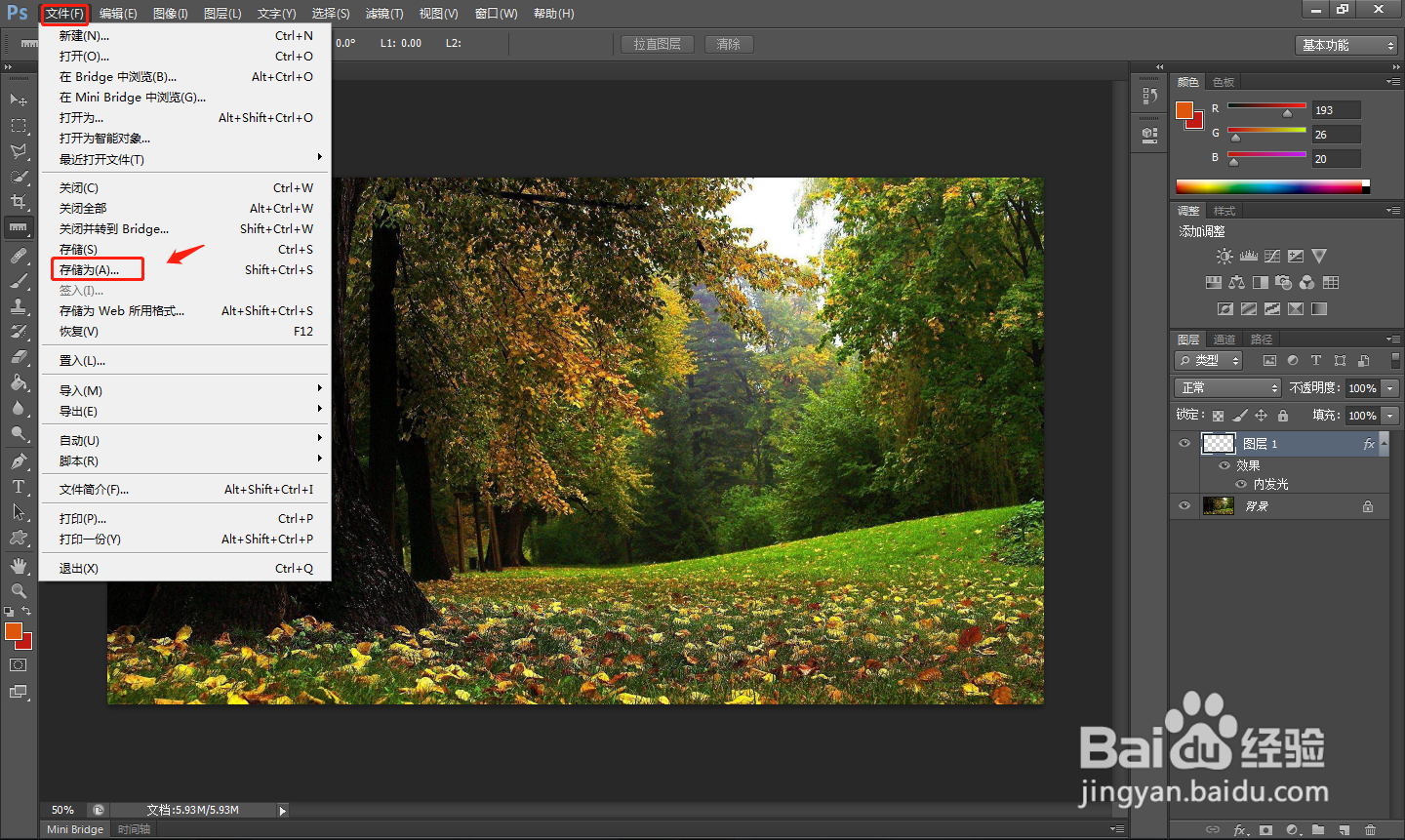Open the History panel icon
The image size is (1405, 840).
click(1150, 97)
